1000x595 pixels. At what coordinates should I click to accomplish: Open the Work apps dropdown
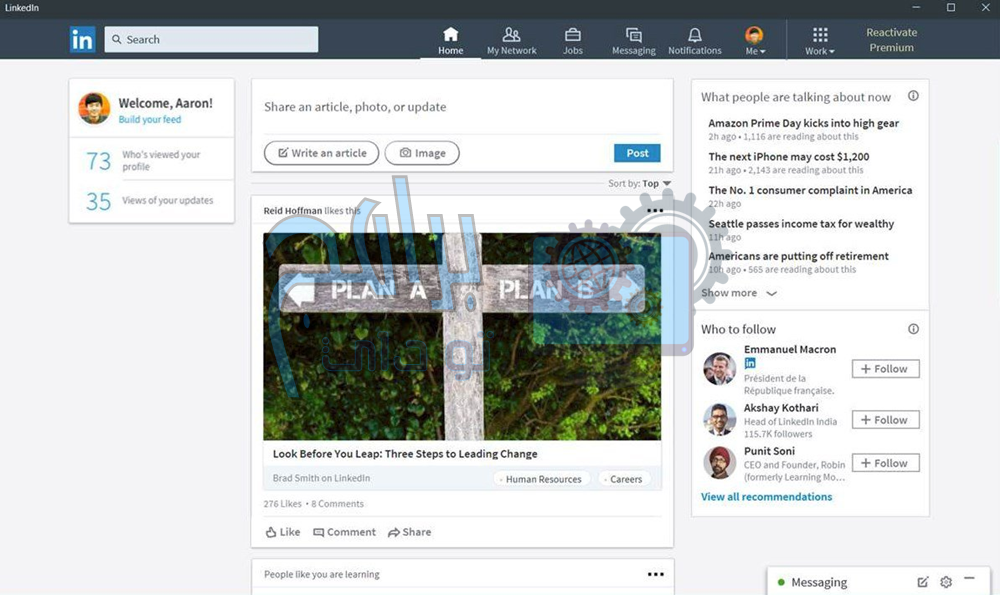[820, 41]
